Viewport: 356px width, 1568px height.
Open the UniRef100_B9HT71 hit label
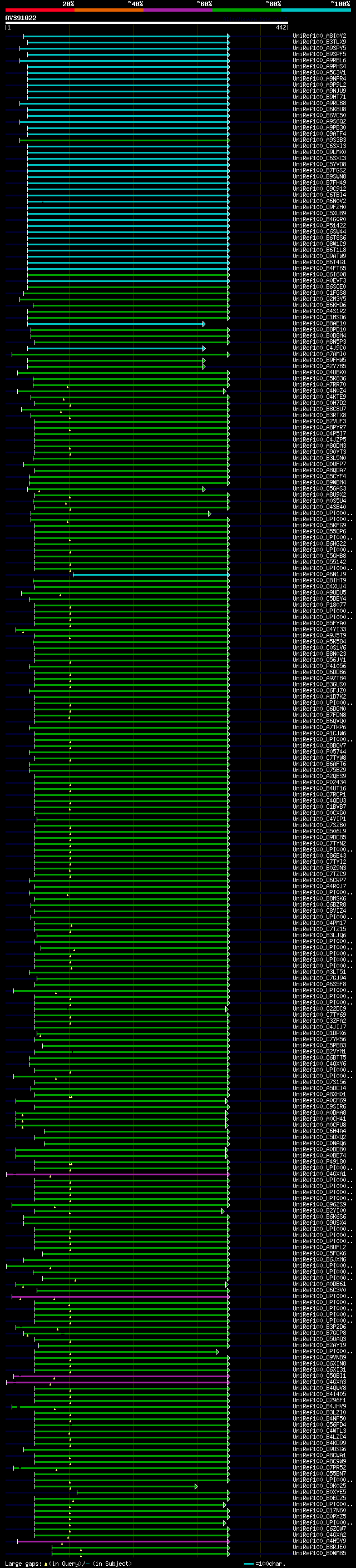pos(319,97)
